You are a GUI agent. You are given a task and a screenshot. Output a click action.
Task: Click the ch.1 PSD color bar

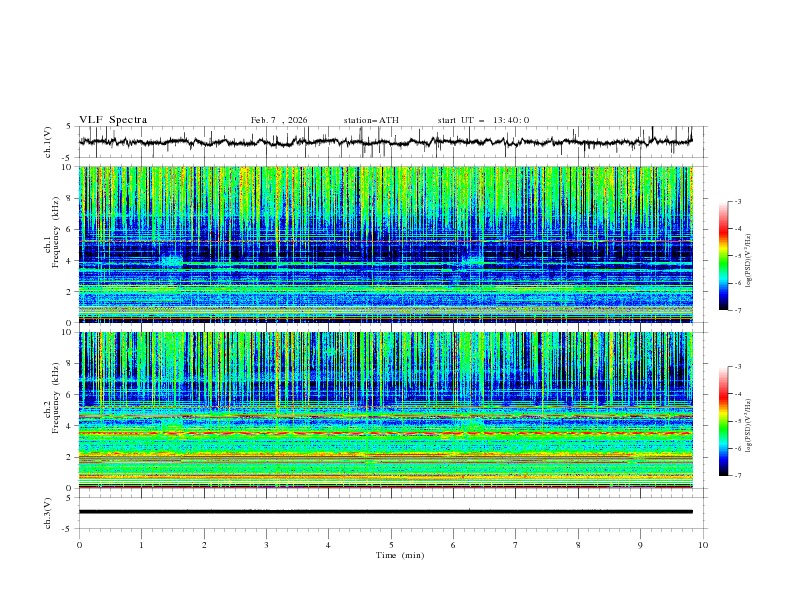pos(723,256)
